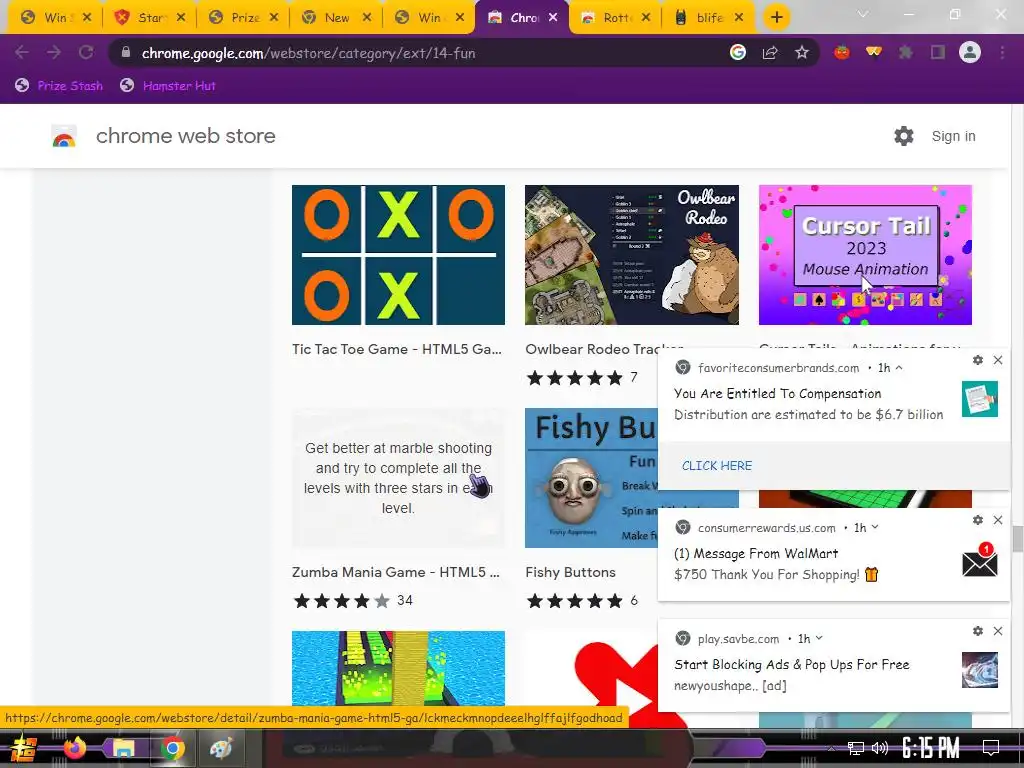
Task: Switch to the Star tab
Action: click(149, 18)
